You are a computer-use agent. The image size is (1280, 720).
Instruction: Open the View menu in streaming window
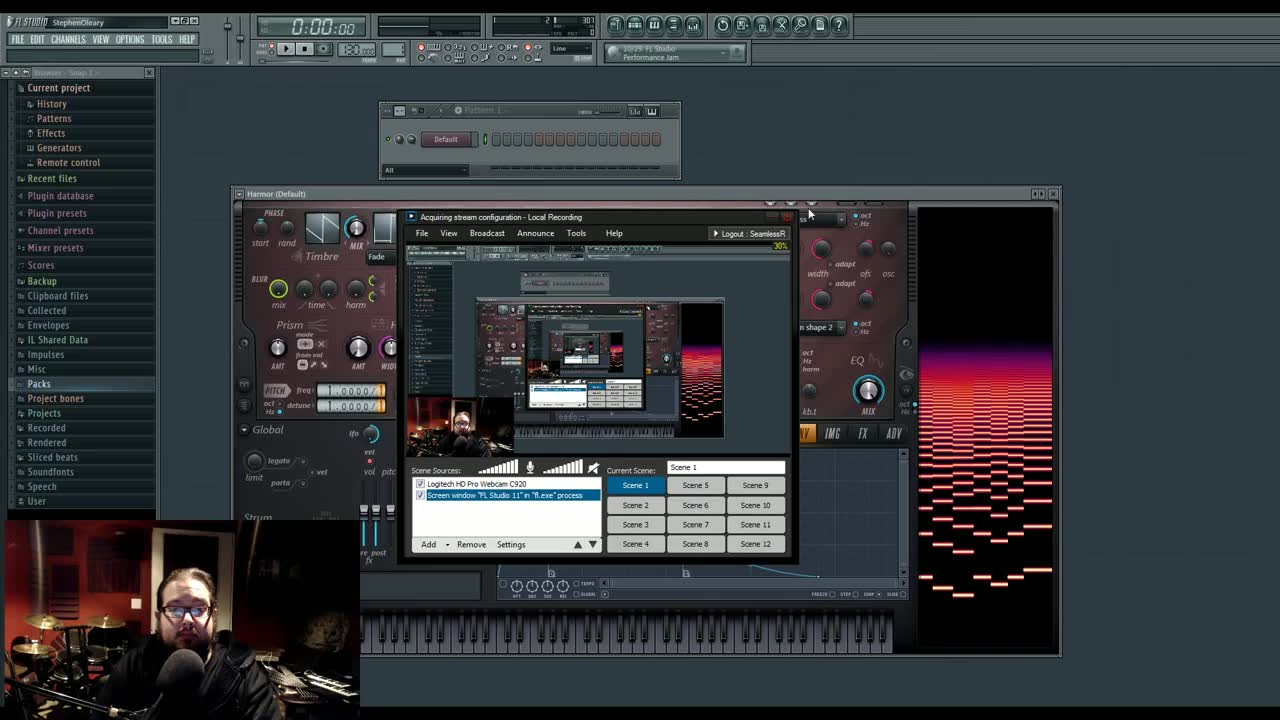449,233
